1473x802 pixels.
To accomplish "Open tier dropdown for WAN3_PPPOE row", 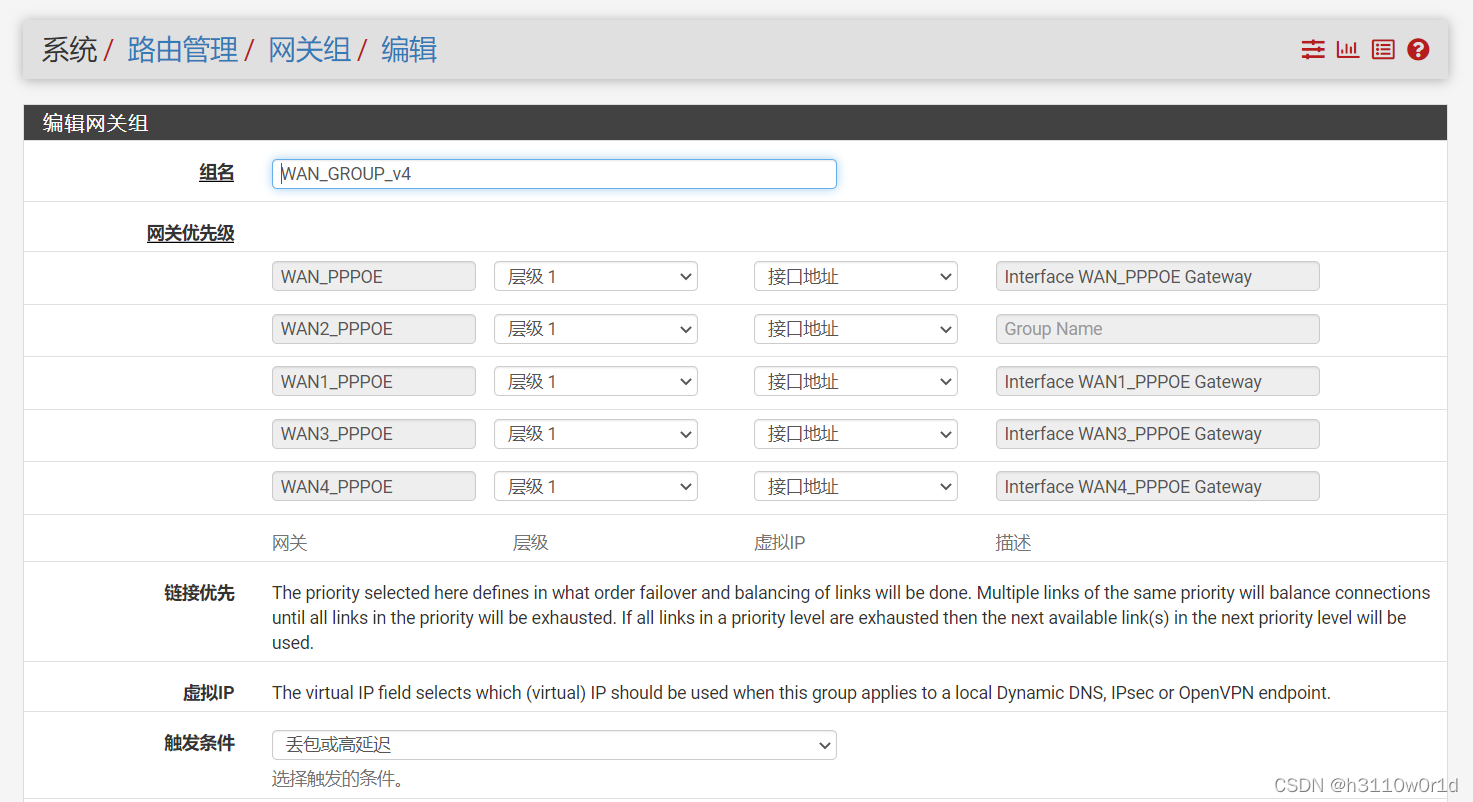I will (596, 434).
